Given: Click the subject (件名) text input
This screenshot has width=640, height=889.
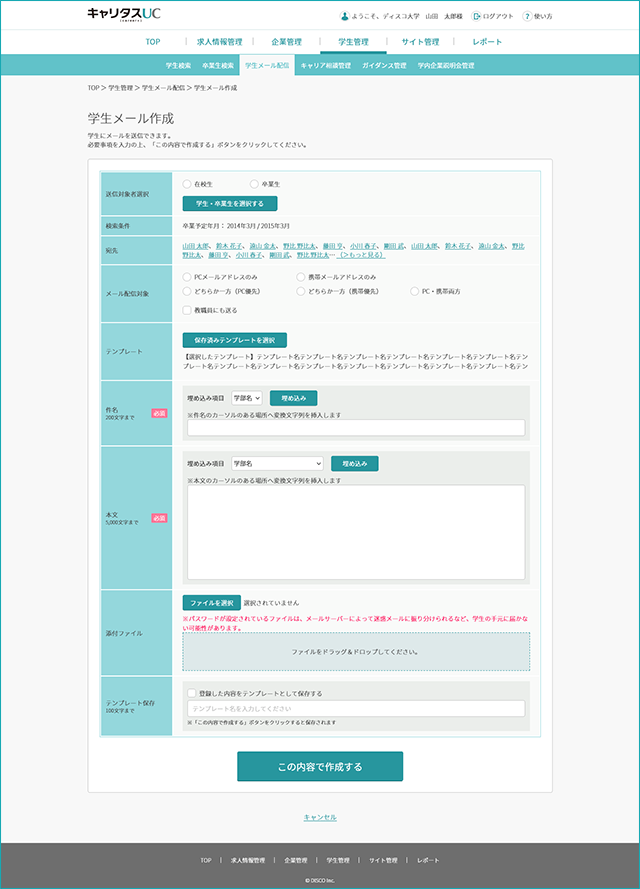Looking at the screenshot, I should 356,428.
